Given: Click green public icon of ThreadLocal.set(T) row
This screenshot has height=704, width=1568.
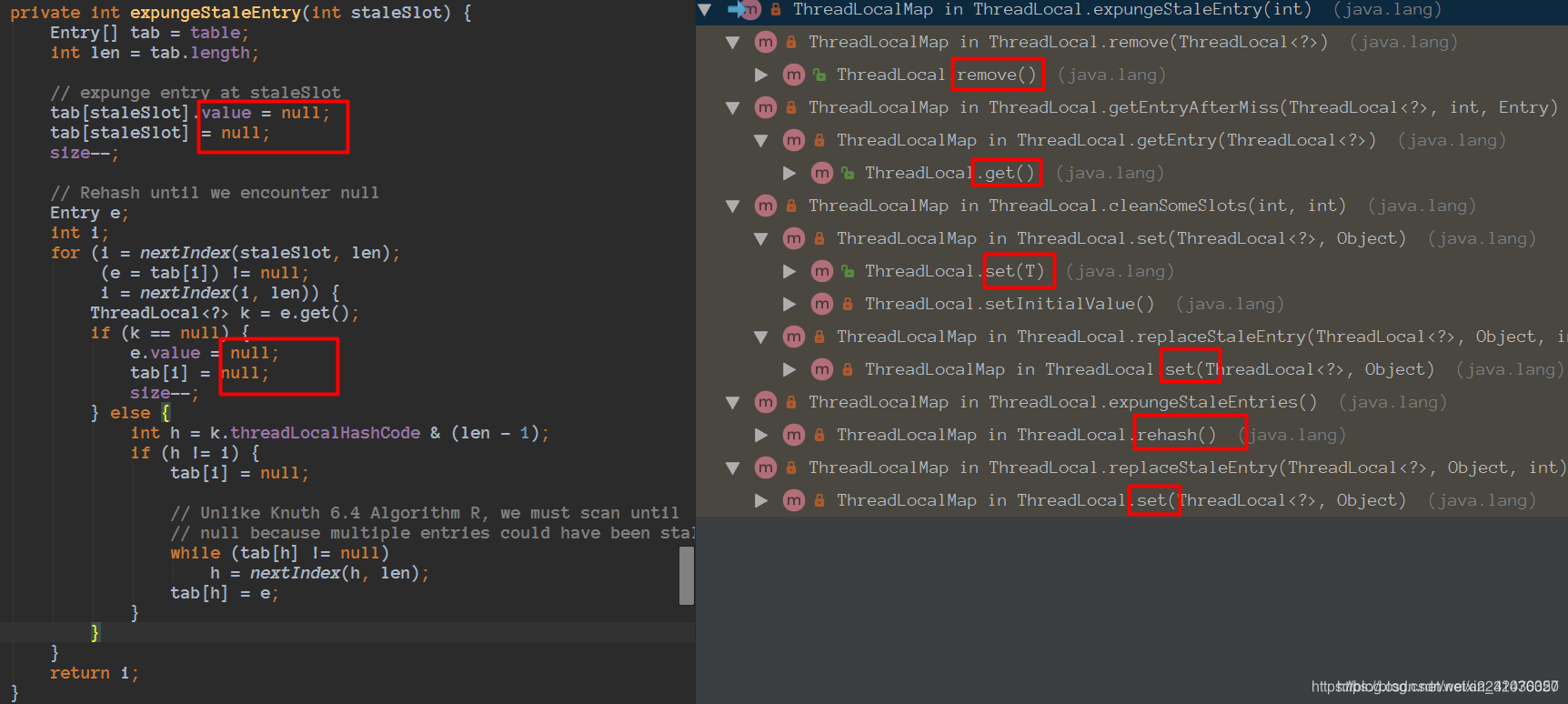Looking at the screenshot, I should pos(848,271).
